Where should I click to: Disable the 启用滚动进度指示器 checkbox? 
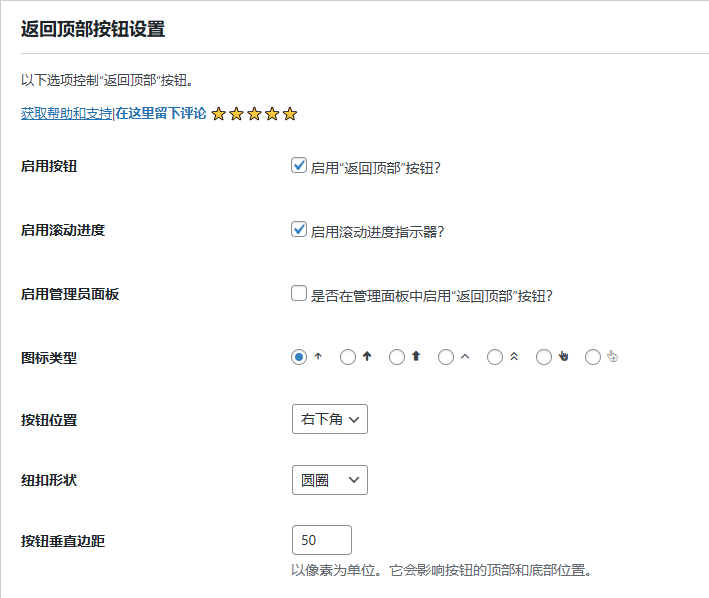tap(298, 230)
